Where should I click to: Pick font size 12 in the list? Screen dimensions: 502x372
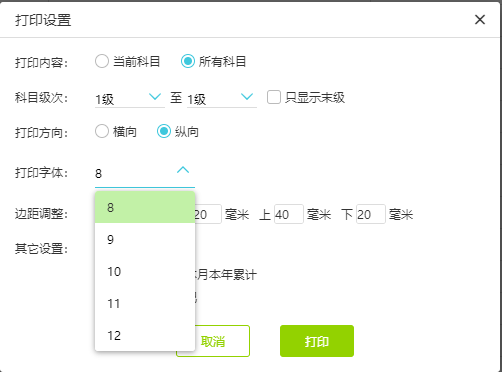[x=145, y=335]
